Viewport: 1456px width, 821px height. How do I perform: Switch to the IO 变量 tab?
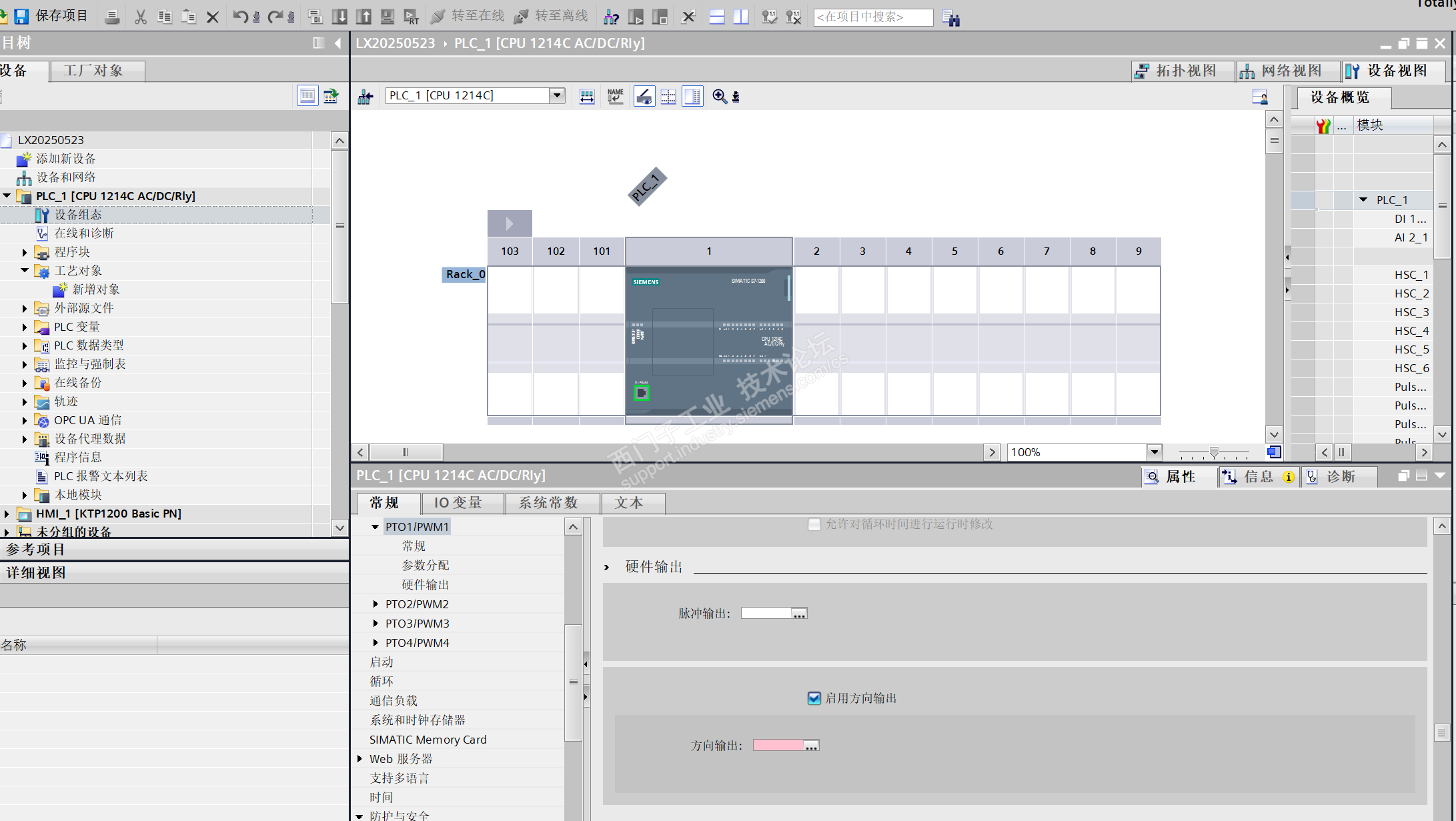(458, 503)
